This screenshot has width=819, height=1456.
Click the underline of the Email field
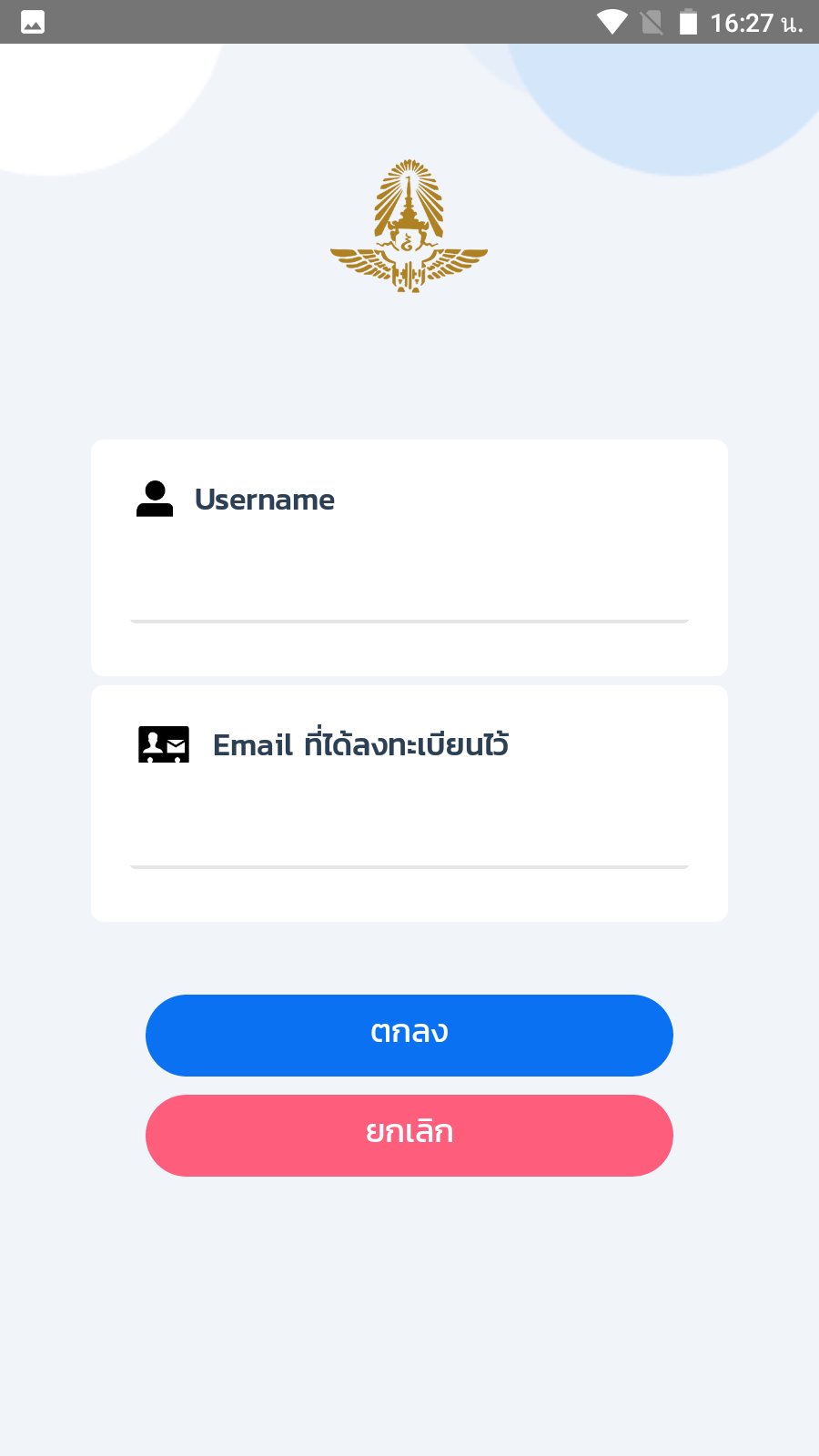[x=409, y=867]
